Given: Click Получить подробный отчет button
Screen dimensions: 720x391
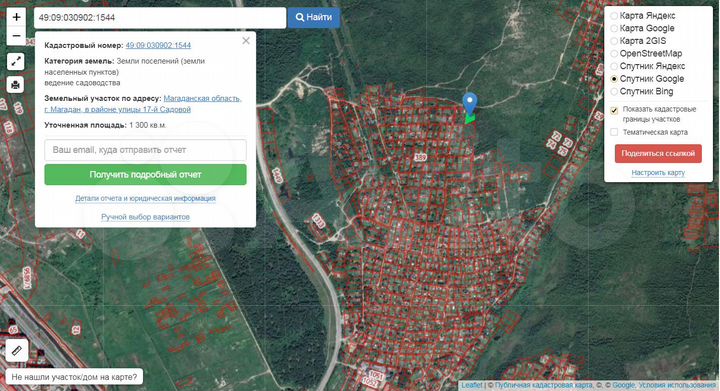Looking at the screenshot, I should point(145,174).
